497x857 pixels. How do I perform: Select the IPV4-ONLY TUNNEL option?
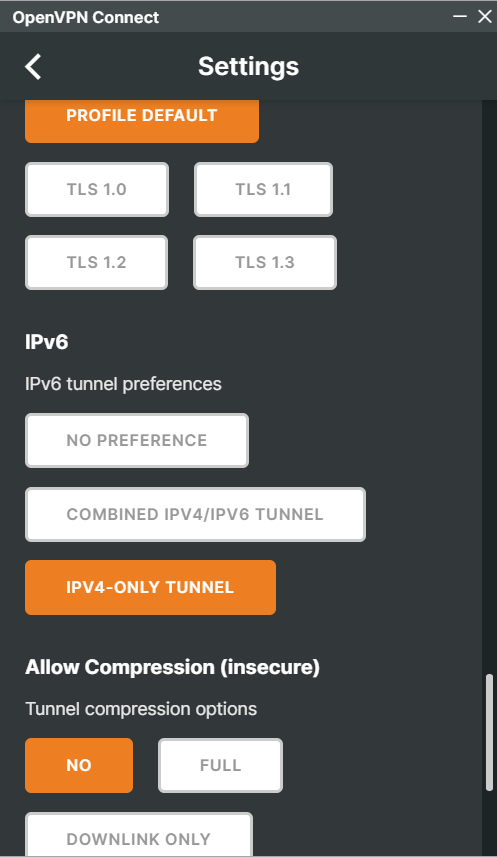150,588
